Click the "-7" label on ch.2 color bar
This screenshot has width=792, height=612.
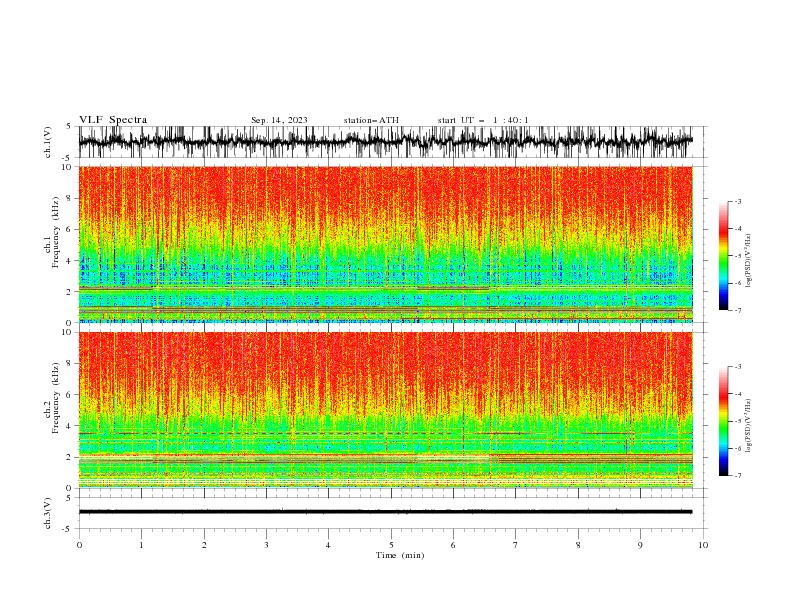click(737, 476)
